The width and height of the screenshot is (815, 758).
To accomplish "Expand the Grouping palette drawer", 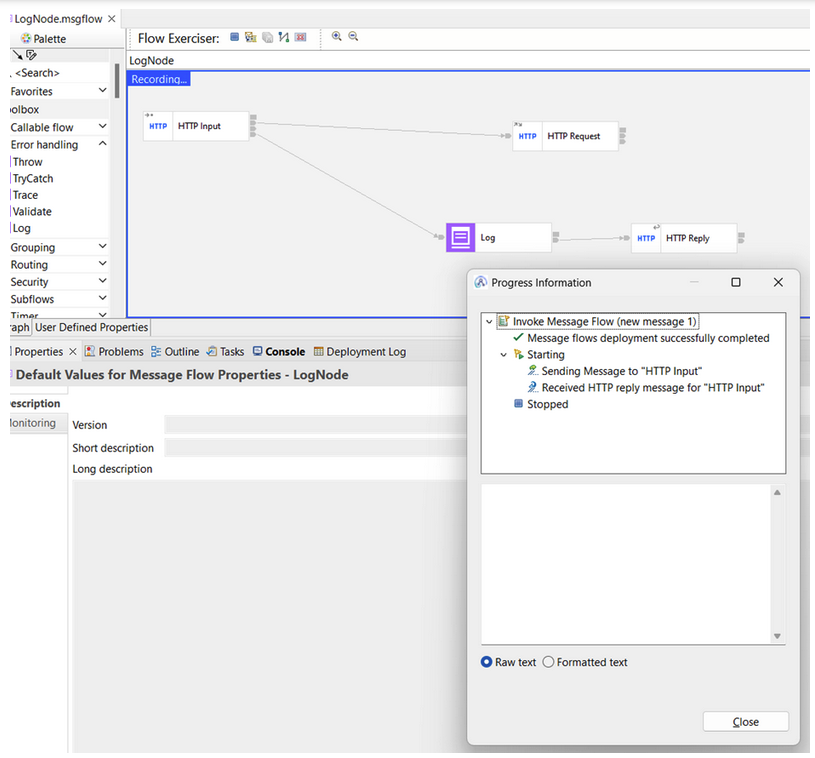I will [x=102, y=246].
